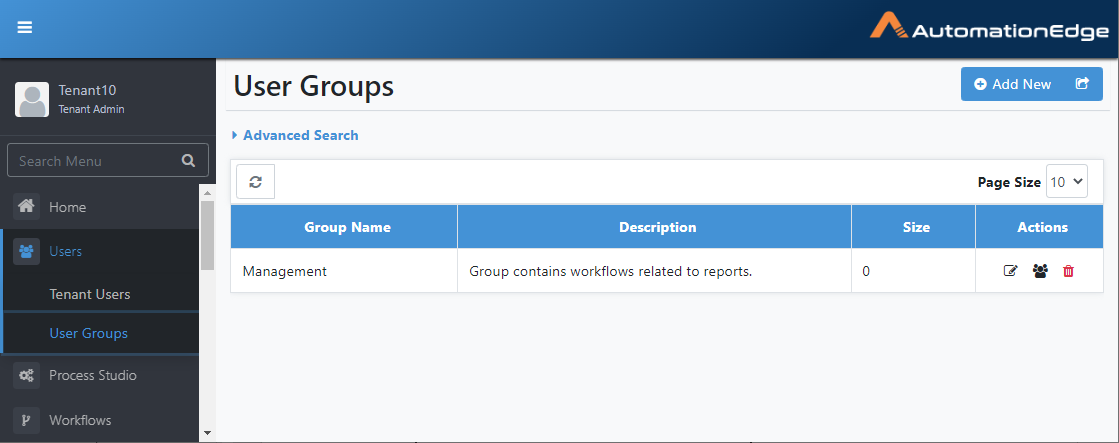This screenshot has width=1119, height=443.
Task: Open Management group members icon
Action: click(1040, 271)
